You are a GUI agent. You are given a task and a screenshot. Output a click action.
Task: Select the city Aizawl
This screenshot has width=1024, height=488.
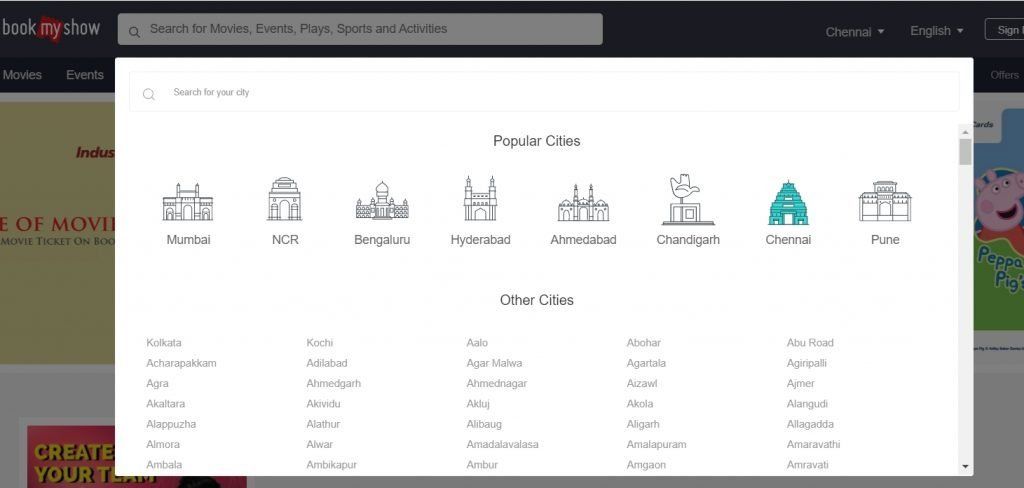pyautogui.click(x=641, y=383)
